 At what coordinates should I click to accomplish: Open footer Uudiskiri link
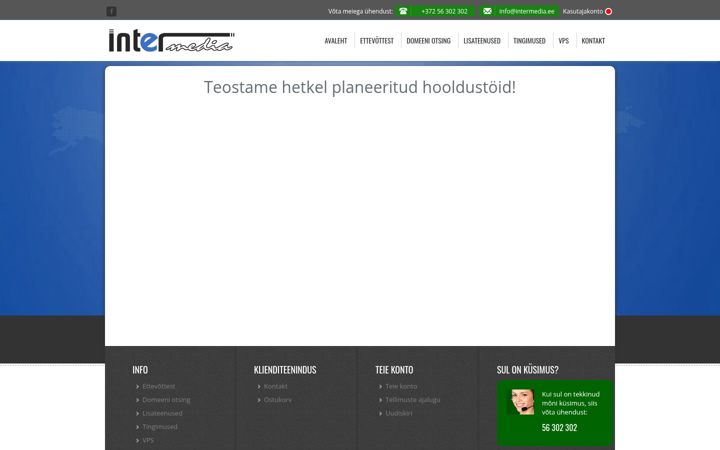[x=399, y=413]
